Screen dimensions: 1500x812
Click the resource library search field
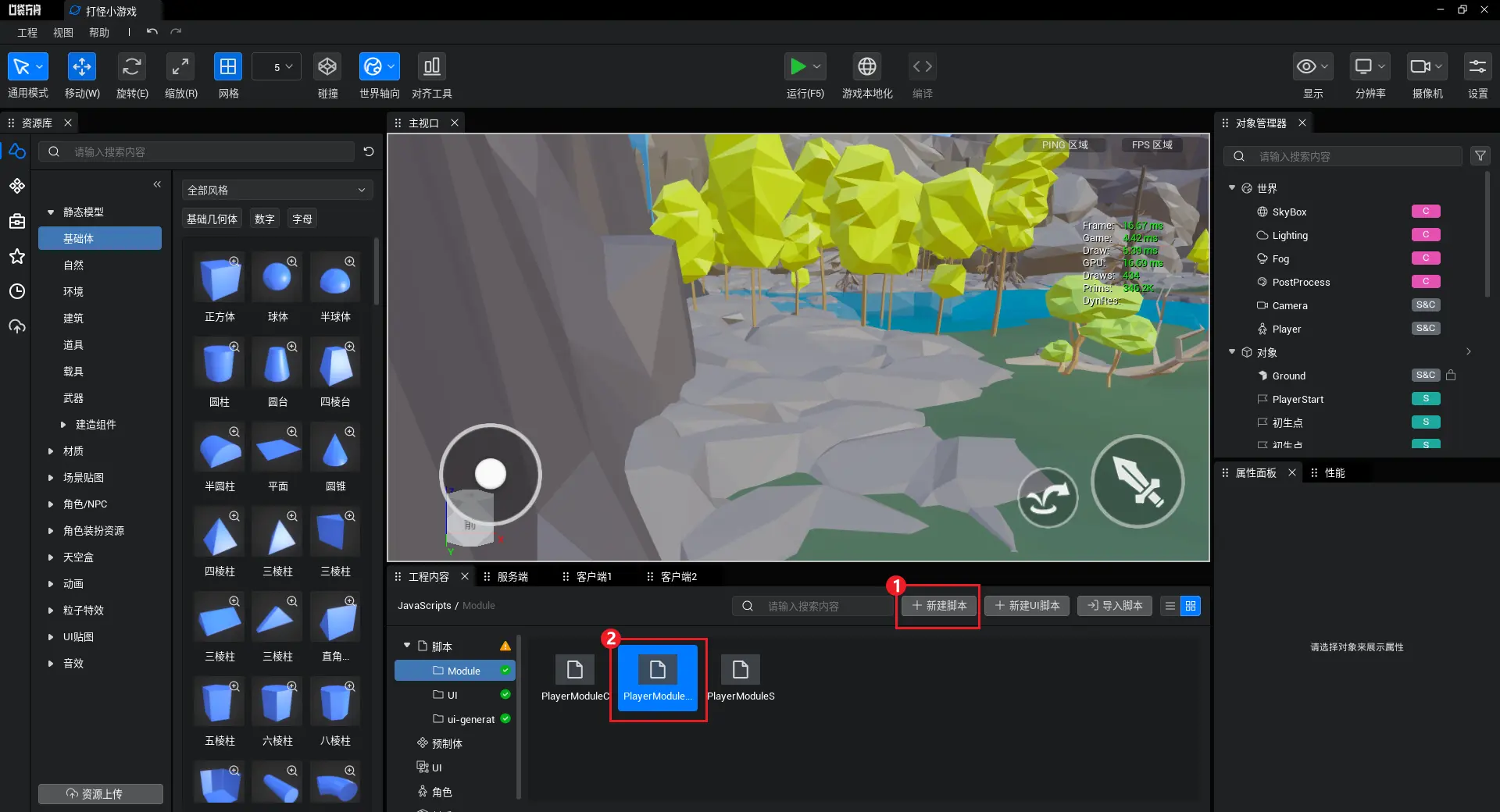[197, 151]
